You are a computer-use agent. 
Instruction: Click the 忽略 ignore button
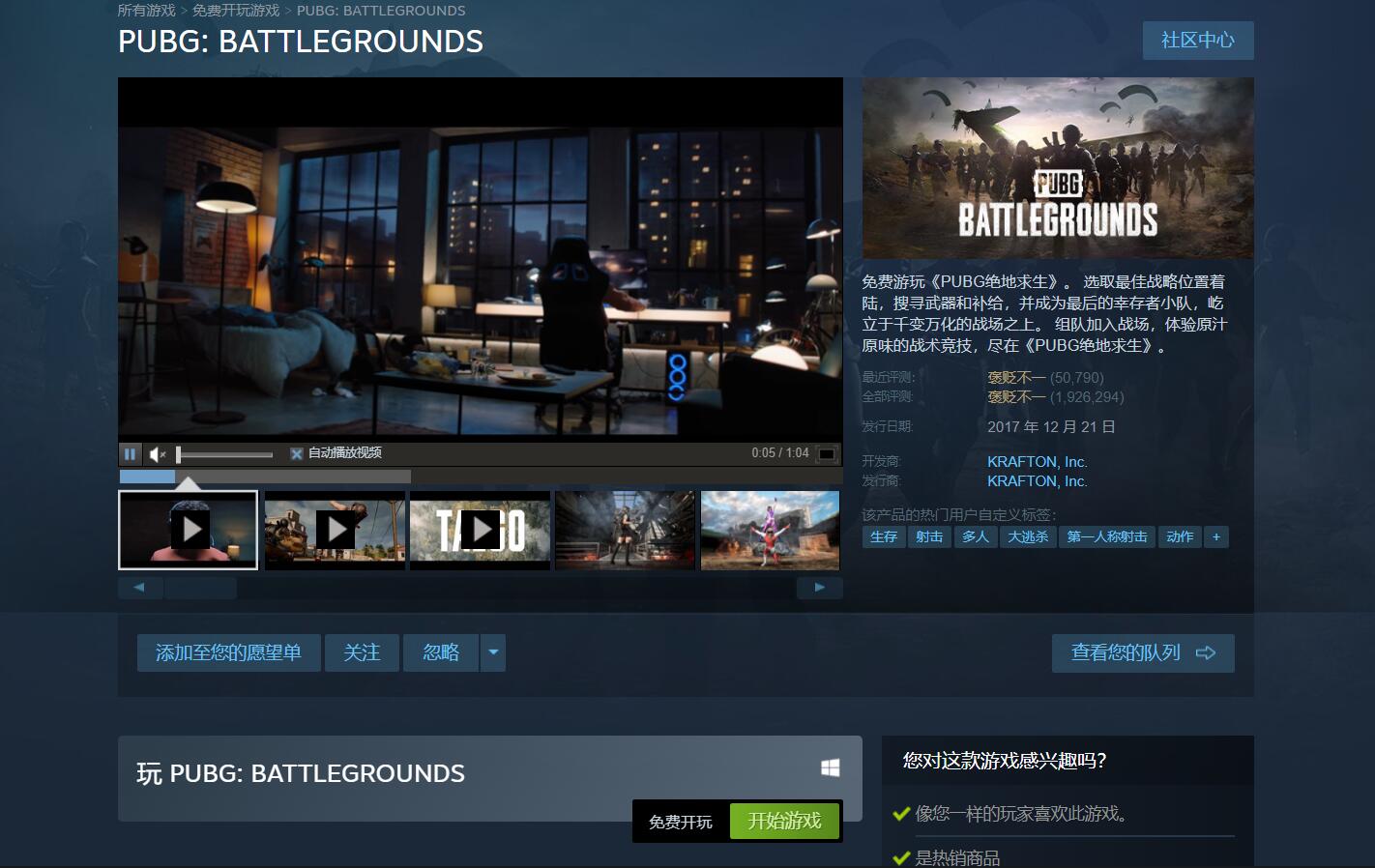click(441, 652)
